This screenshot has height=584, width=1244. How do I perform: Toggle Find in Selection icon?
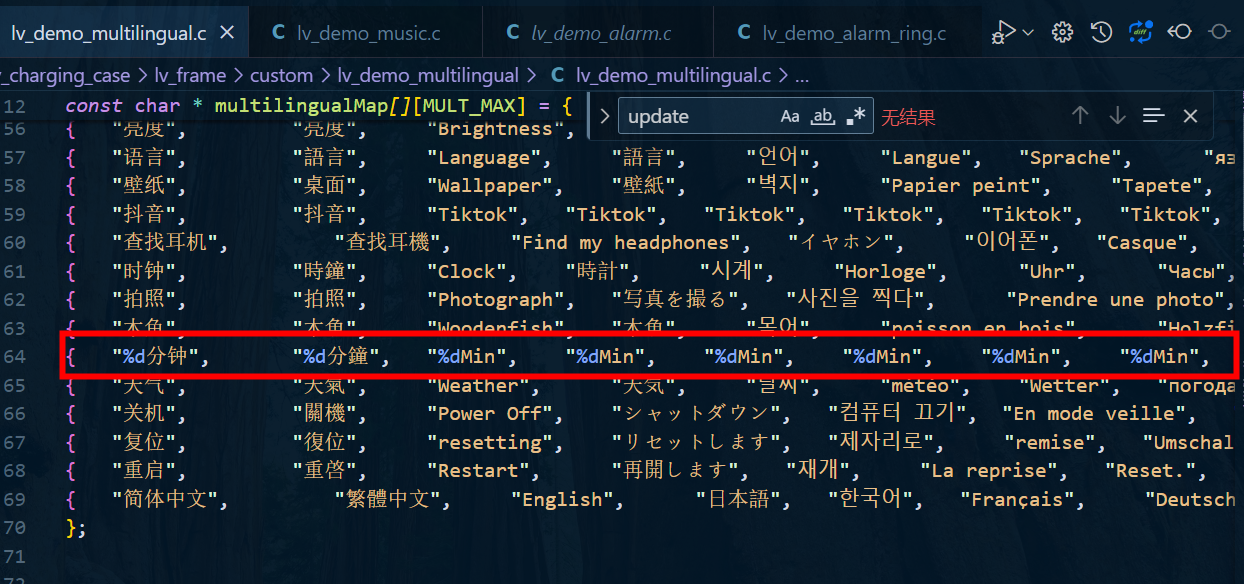pos(1154,116)
